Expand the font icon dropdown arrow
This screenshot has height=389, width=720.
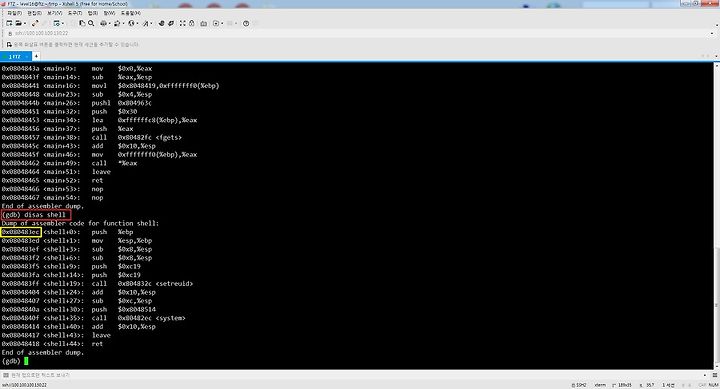click(x=152, y=23)
